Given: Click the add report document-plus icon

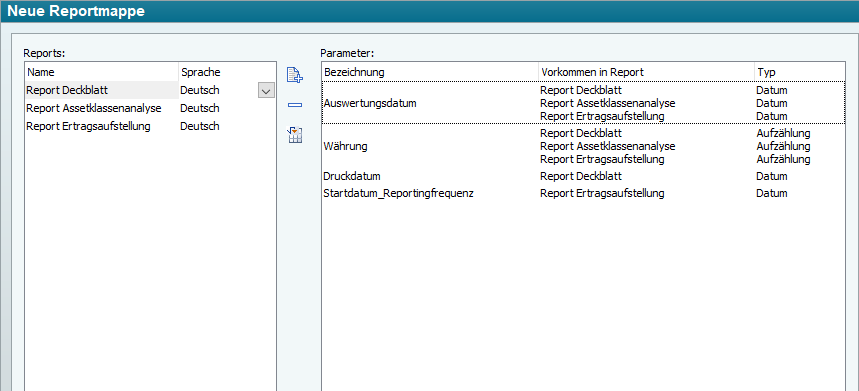Looking at the screenshot, I should click(295, 75).
